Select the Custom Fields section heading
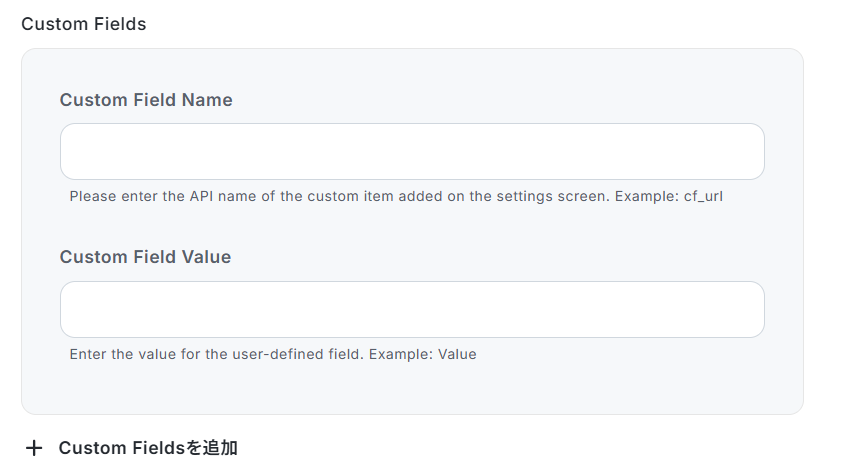This screenshot has width=841, height=470. tap(84, 24)
